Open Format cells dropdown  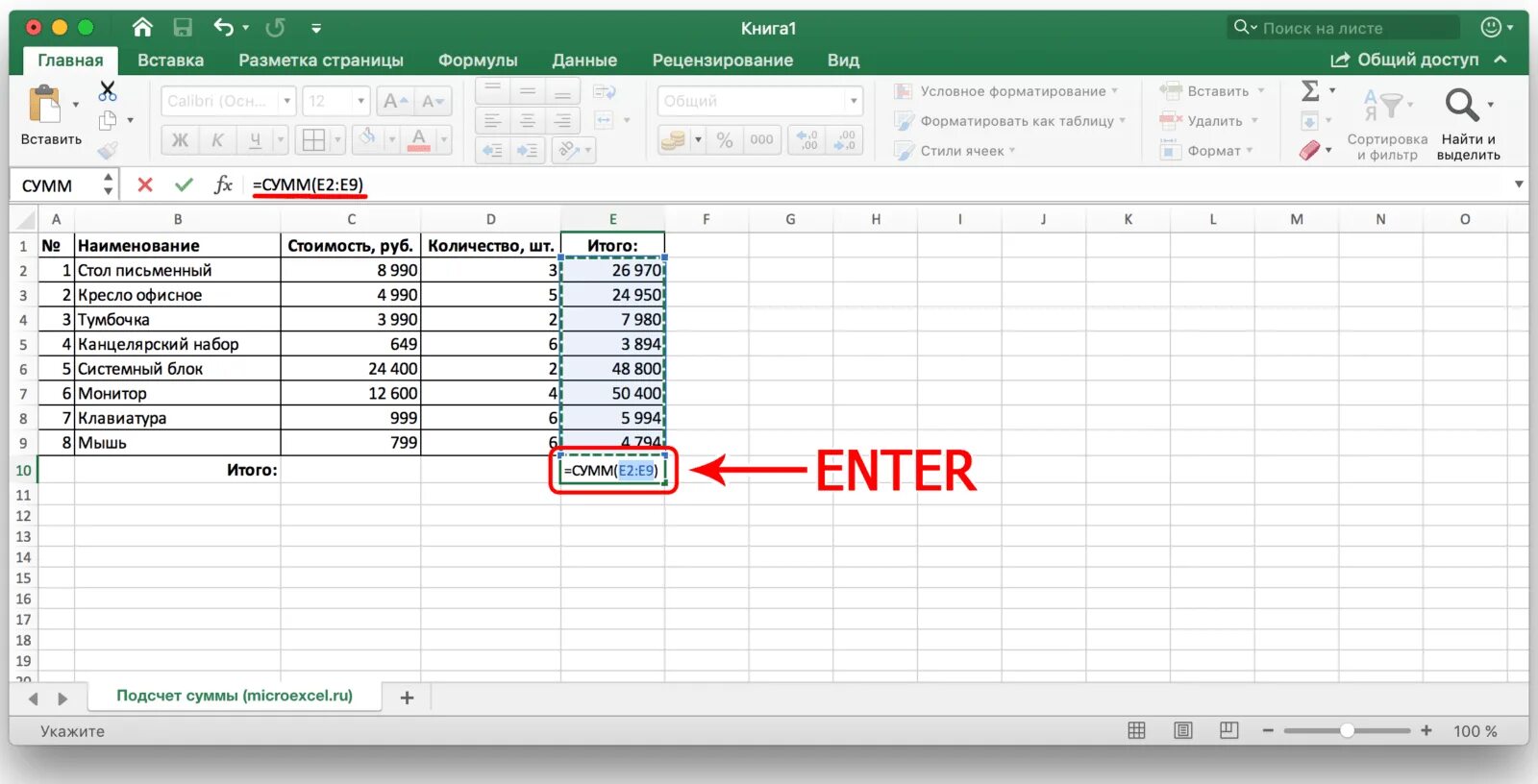click(x=1250, y=151)
